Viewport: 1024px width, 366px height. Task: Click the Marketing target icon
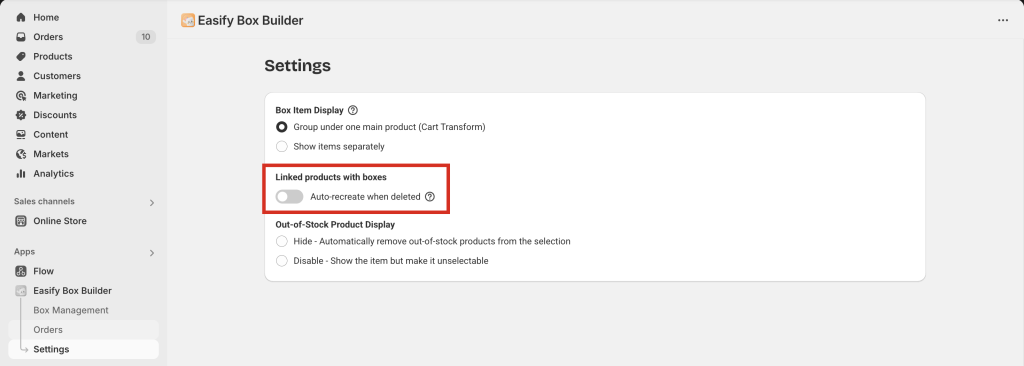pyautogui.click(x=21, y=95)
